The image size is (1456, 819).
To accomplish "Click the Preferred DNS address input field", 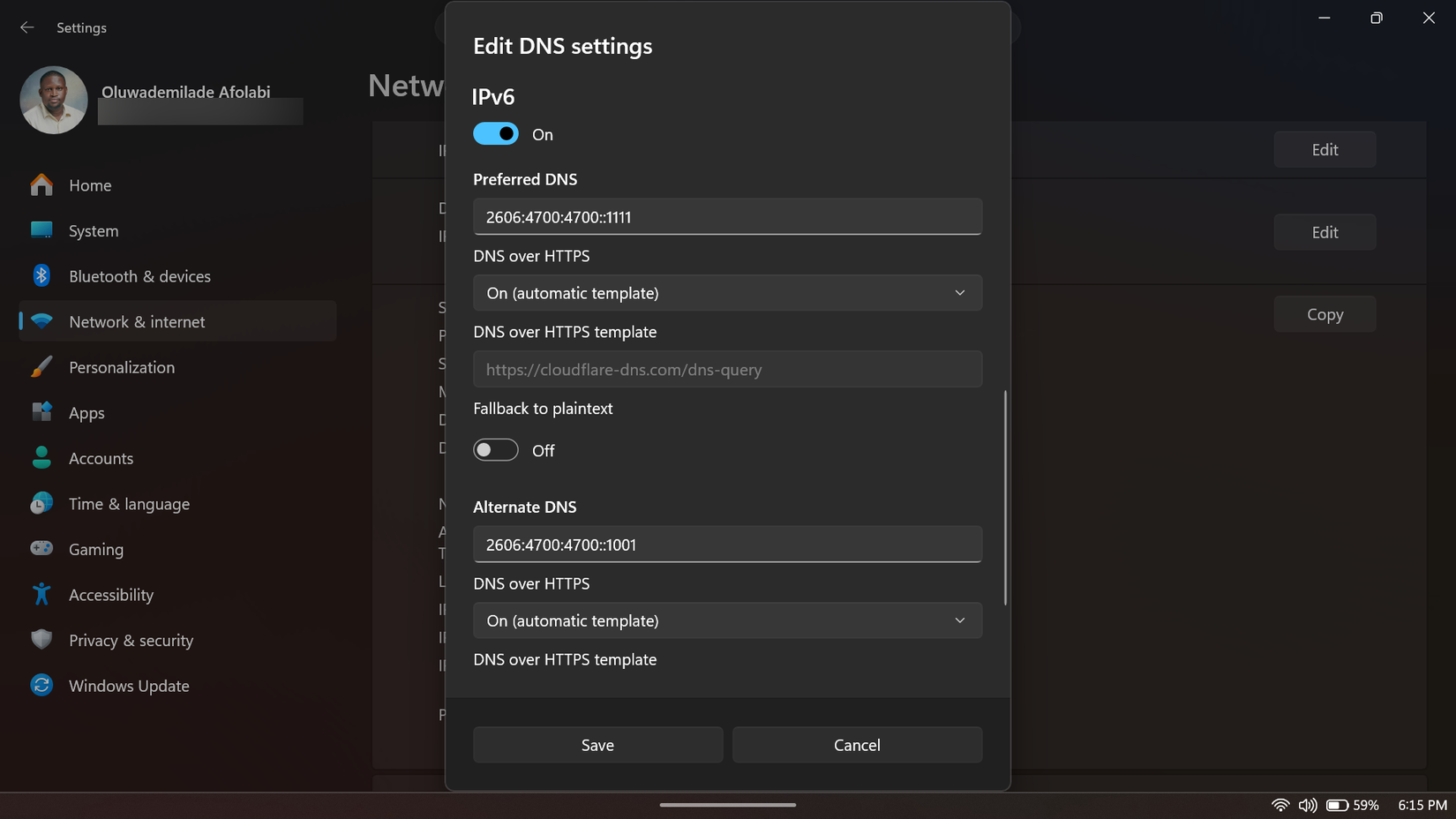I will click(x=727, y=216).
